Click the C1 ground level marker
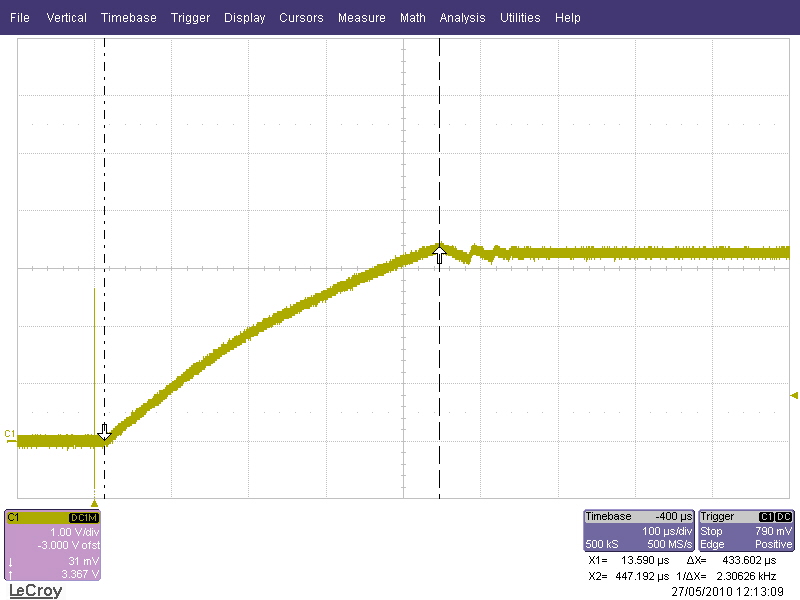 10,435
